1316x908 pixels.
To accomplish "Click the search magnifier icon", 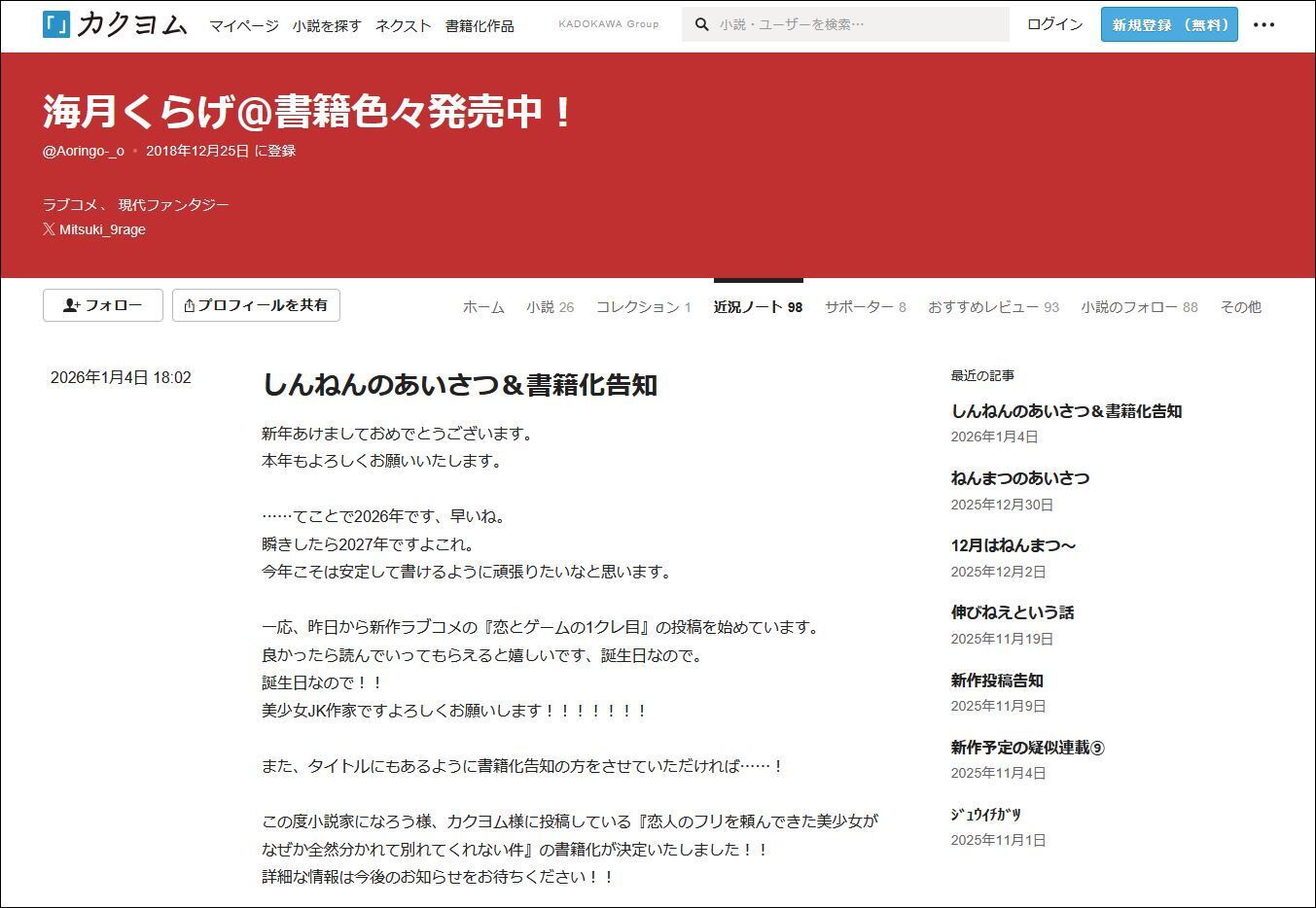I will pyautogui.click(x=702, y=24).
